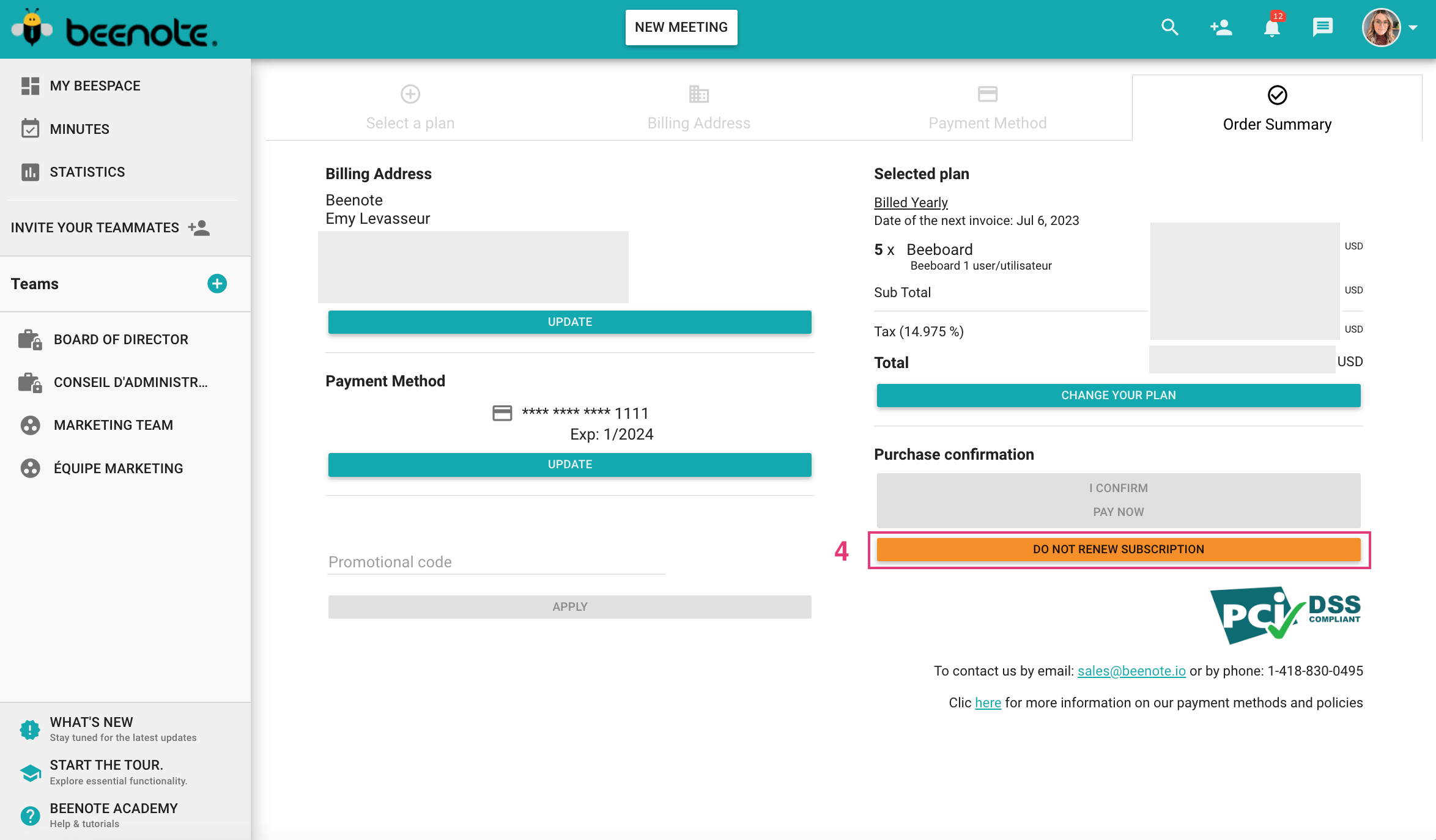The width and height of the screenshot is (1436, 840).
Task: Email sales@beenote.io link
Action: (x=1131, y=671)
